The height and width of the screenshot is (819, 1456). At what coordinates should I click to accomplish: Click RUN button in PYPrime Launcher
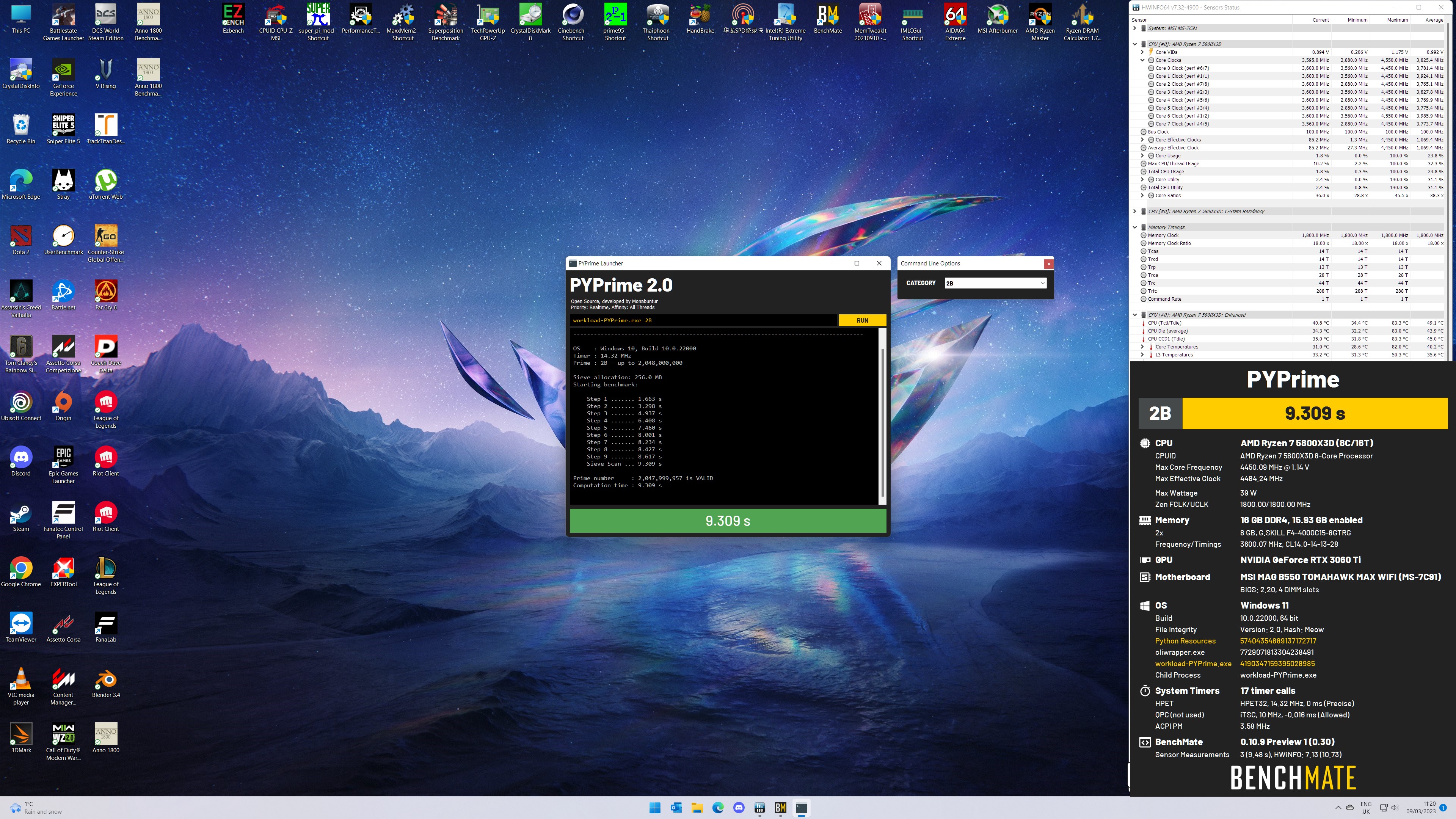tap(862, 320)
